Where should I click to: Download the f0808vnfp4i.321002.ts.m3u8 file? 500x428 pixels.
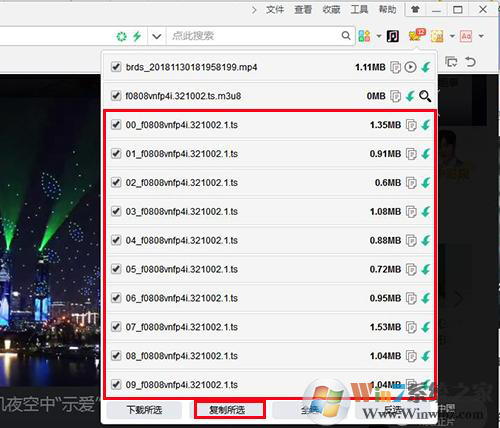tap(410, 96)
